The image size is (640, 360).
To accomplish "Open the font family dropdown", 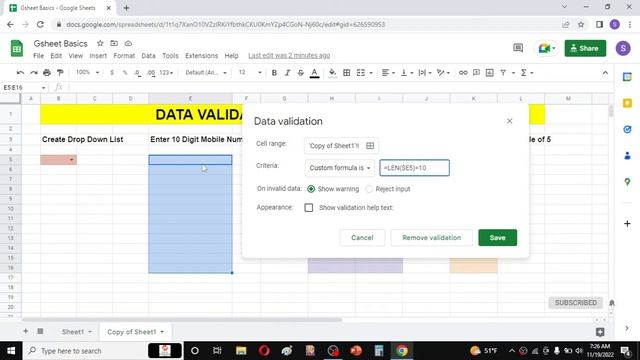I will 206,73.
